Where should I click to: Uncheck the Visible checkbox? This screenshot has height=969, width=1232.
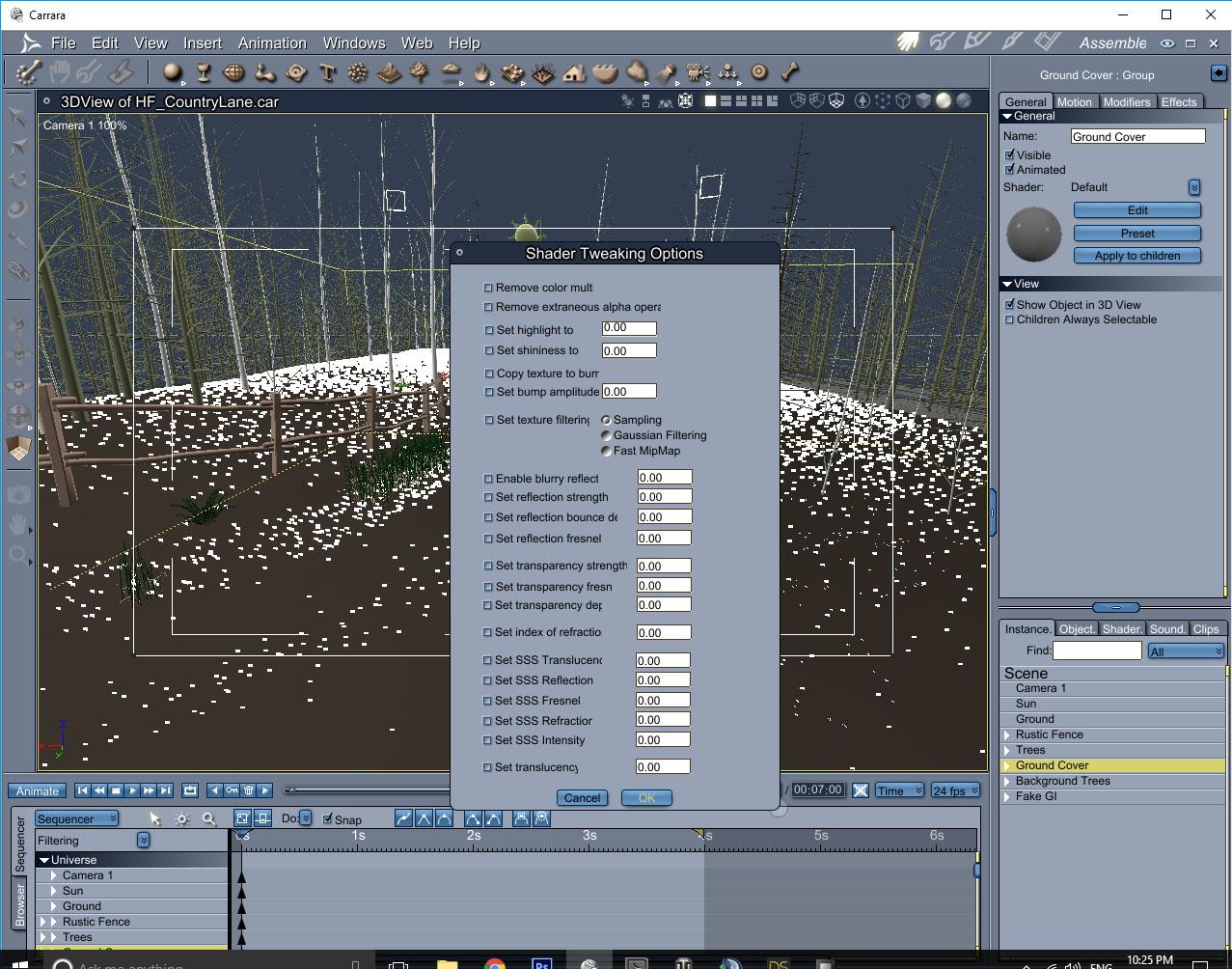(x=1010, y=154)
